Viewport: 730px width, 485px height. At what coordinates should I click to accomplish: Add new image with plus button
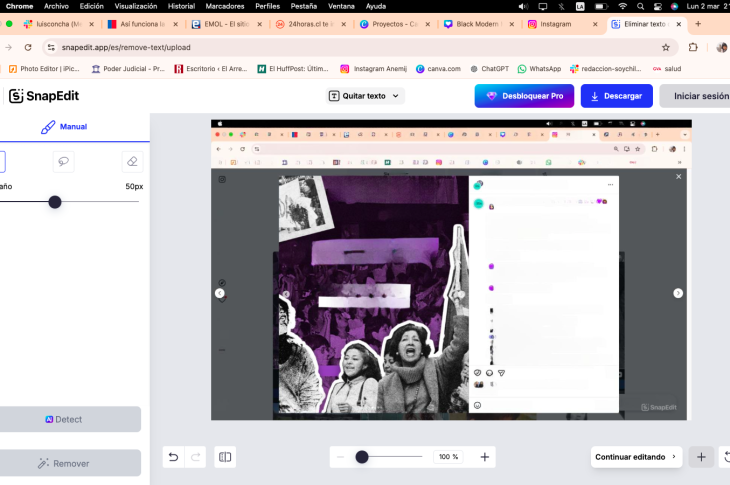701,457
